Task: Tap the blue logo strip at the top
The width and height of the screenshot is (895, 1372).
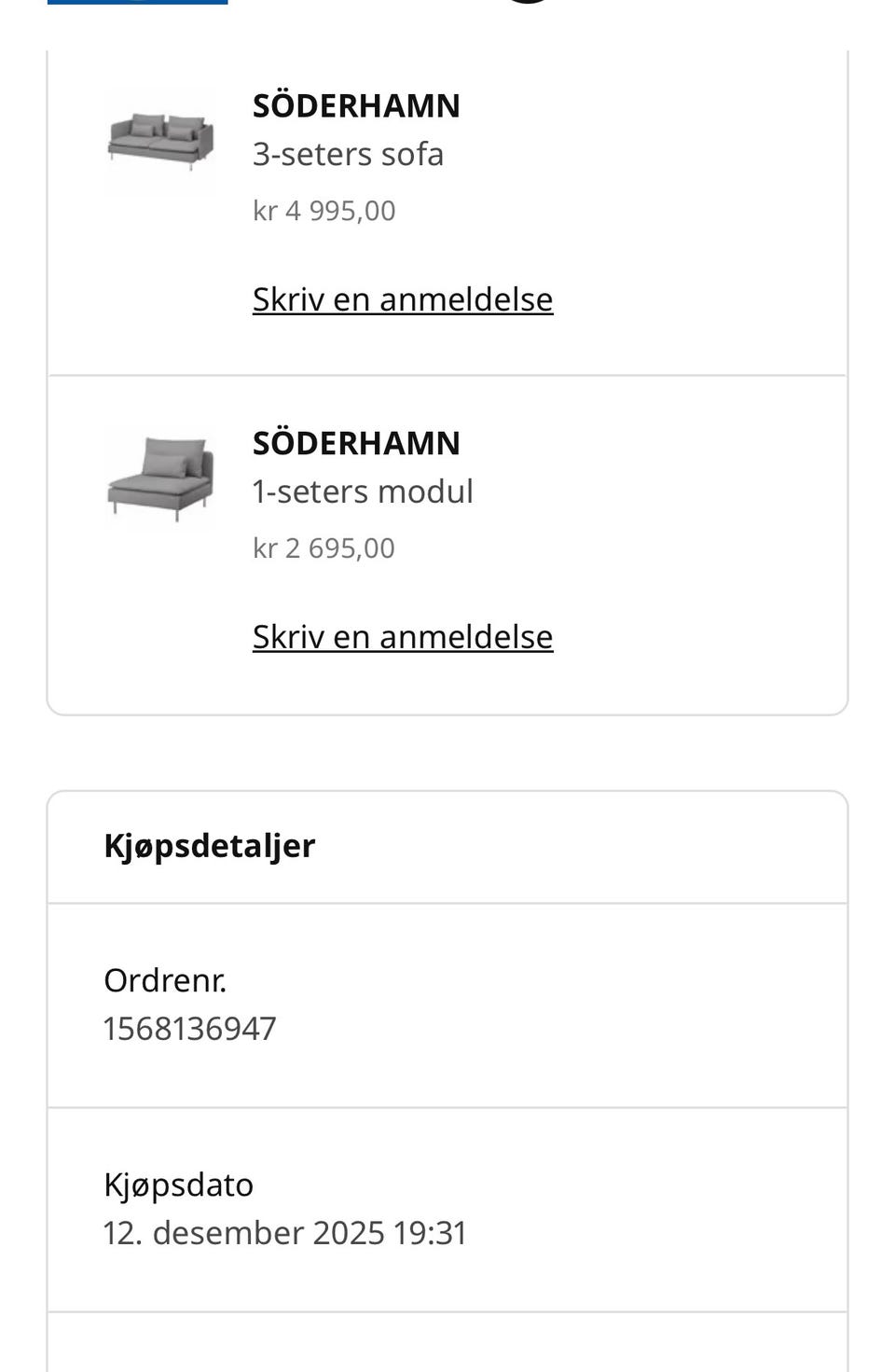Action: tap(137, 3)
